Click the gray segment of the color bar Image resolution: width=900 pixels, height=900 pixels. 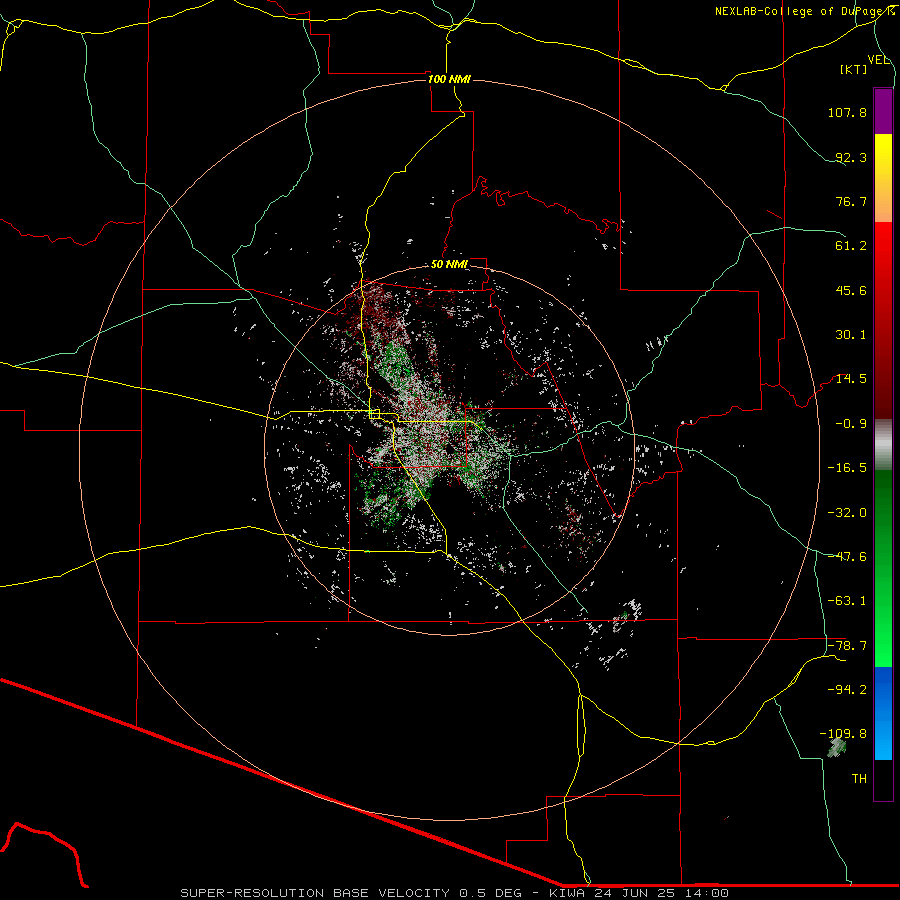coord(883,445)
